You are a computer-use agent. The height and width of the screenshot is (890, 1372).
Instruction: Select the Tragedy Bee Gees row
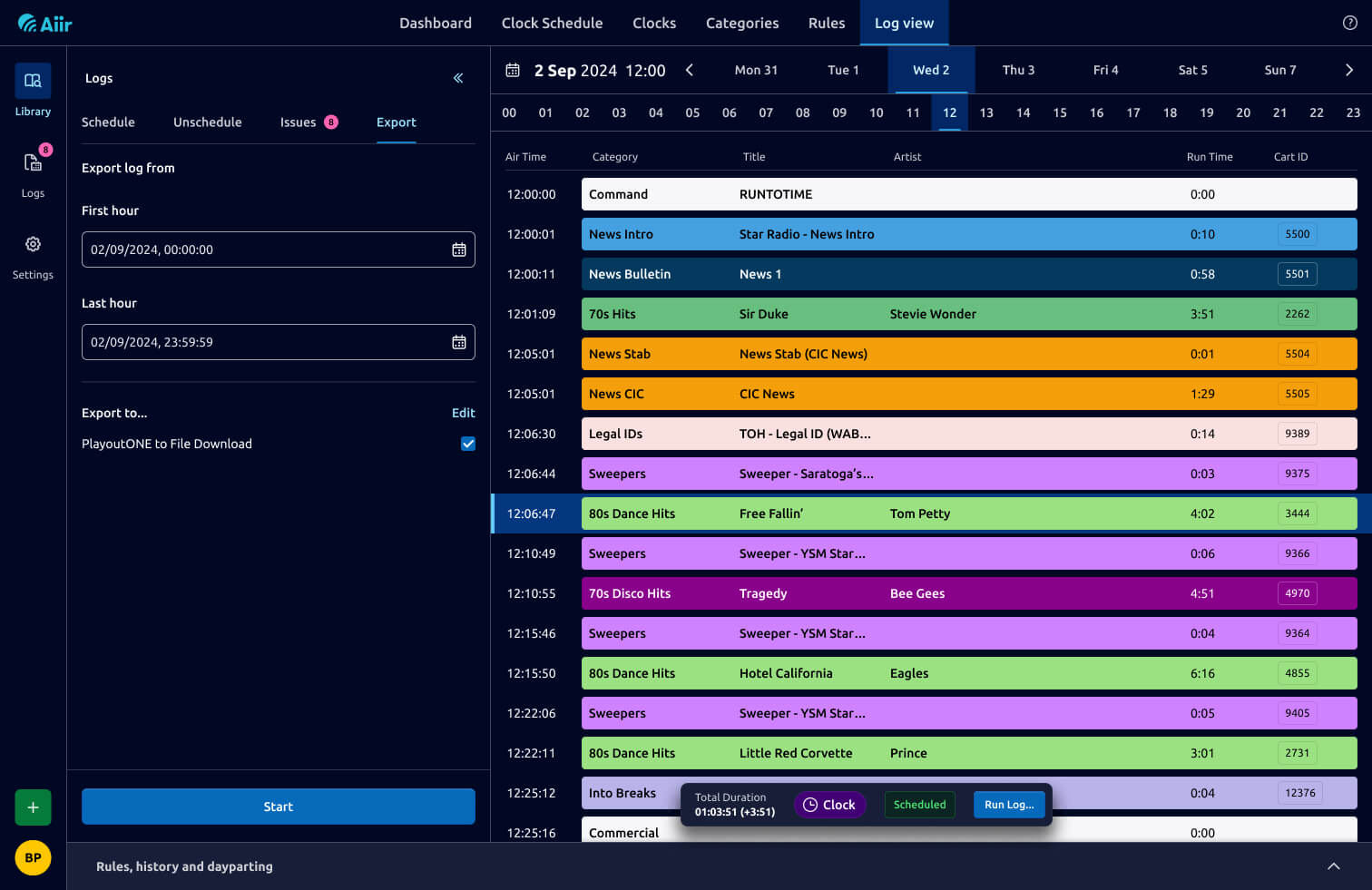coord(969,593)
